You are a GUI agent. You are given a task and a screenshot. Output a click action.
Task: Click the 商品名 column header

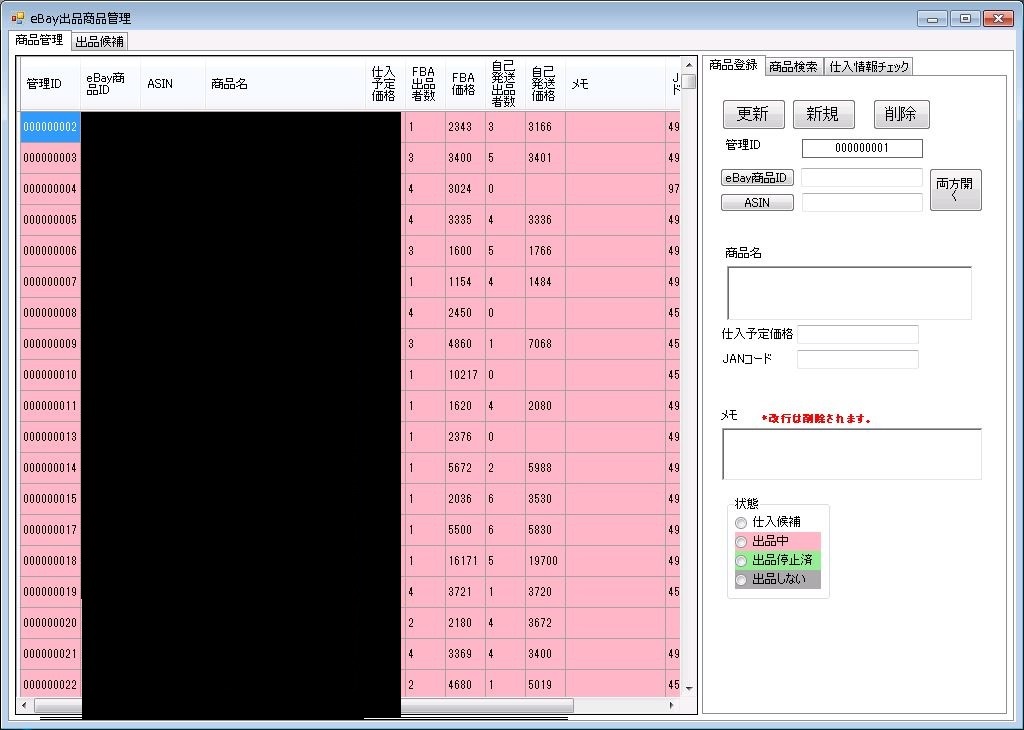click(285, 84)
